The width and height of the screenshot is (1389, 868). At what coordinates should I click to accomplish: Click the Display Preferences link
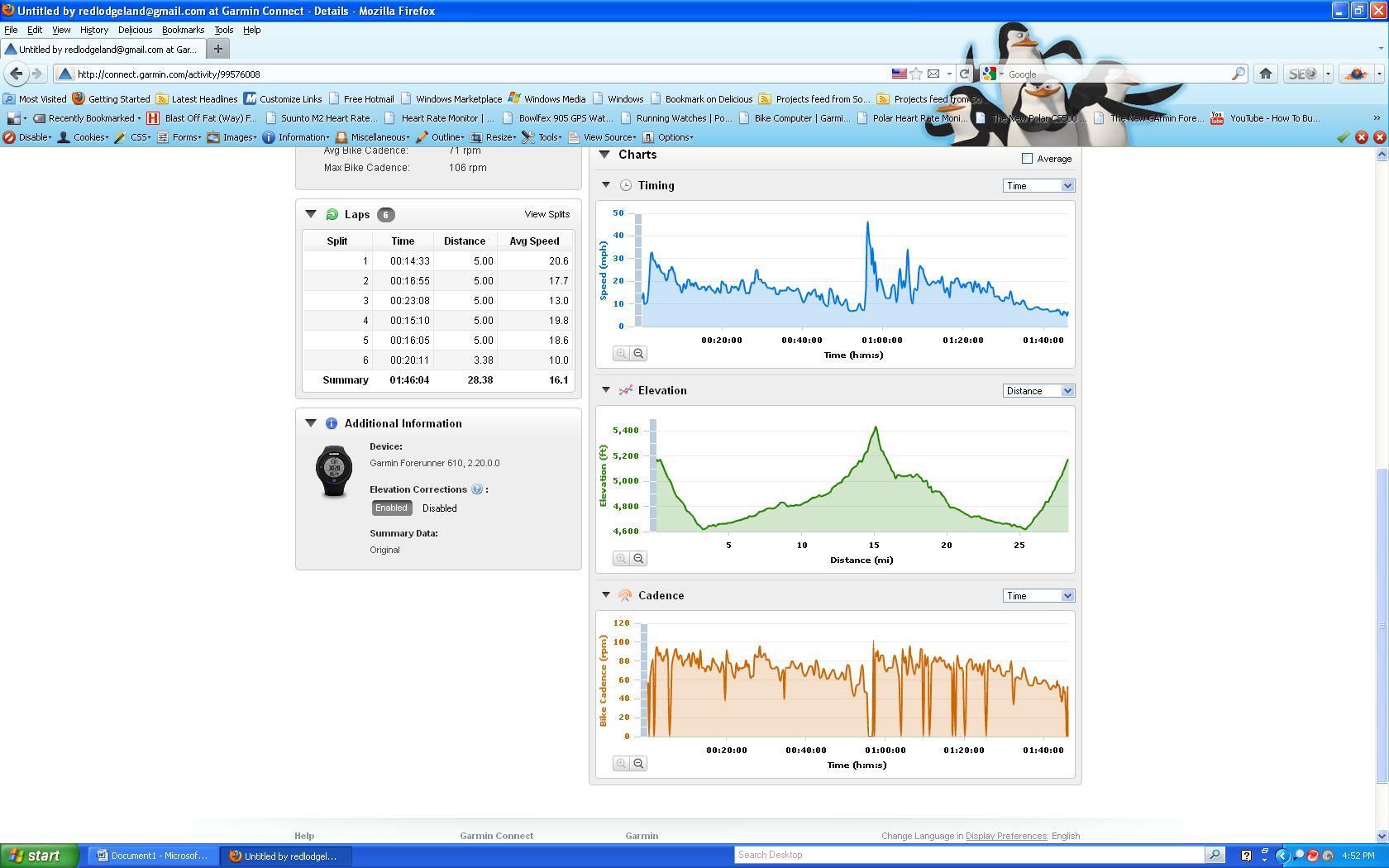pos(1006,836)
